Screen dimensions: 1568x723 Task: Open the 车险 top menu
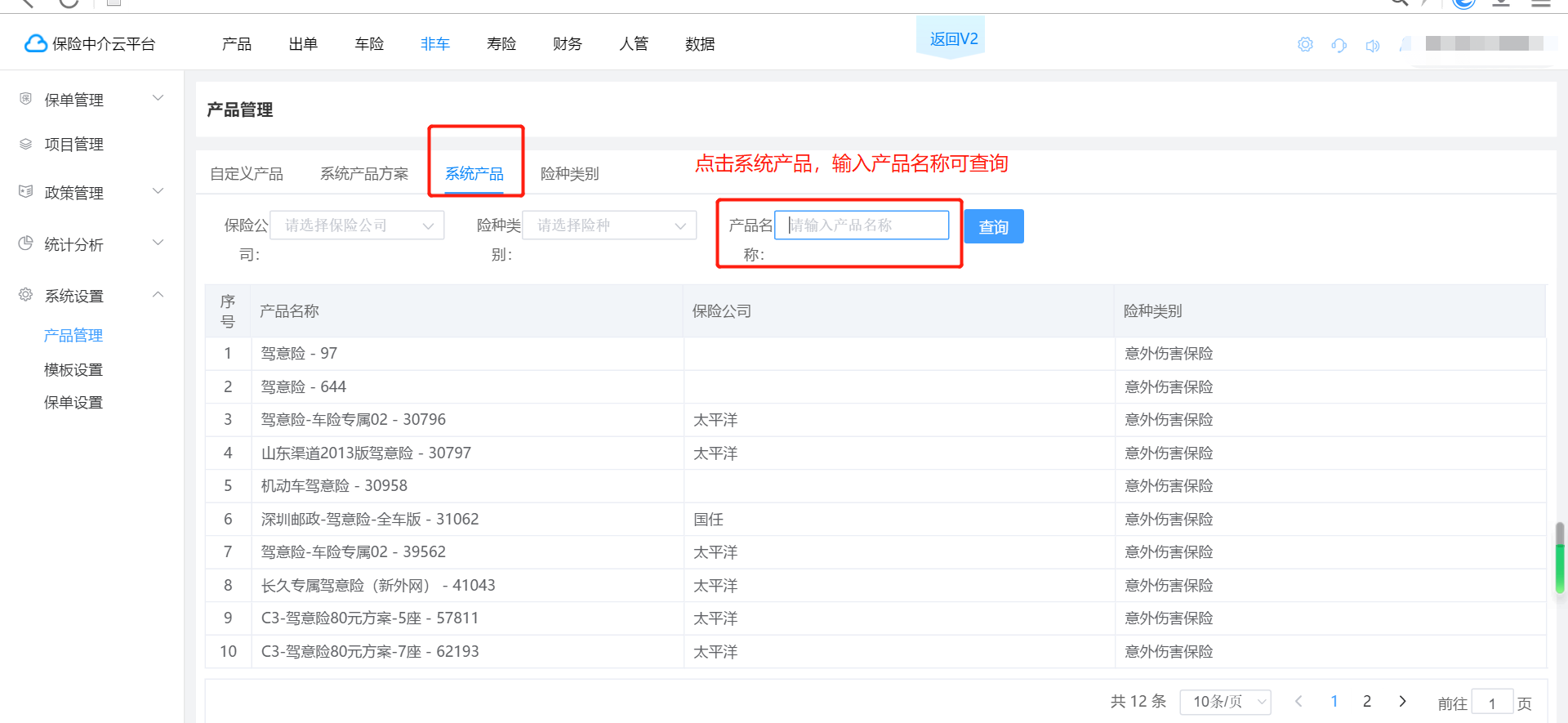(x=369, y=44)
